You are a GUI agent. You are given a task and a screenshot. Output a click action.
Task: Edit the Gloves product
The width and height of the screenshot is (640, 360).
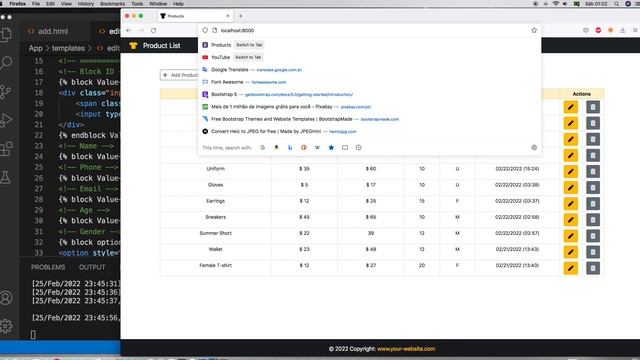click(571, 187)
